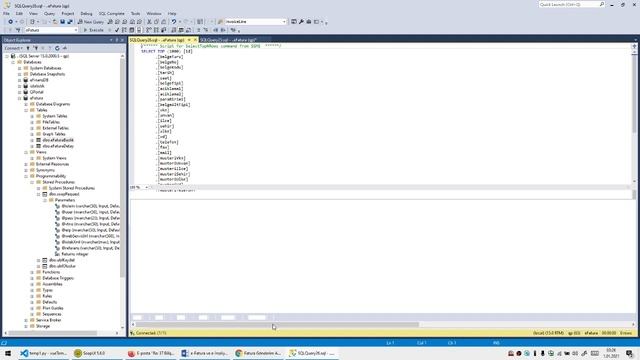Image resolution: width=640 pixels, height=360 pixels.
Task: Run the query with Execute
Action: [x=93, y=30]
